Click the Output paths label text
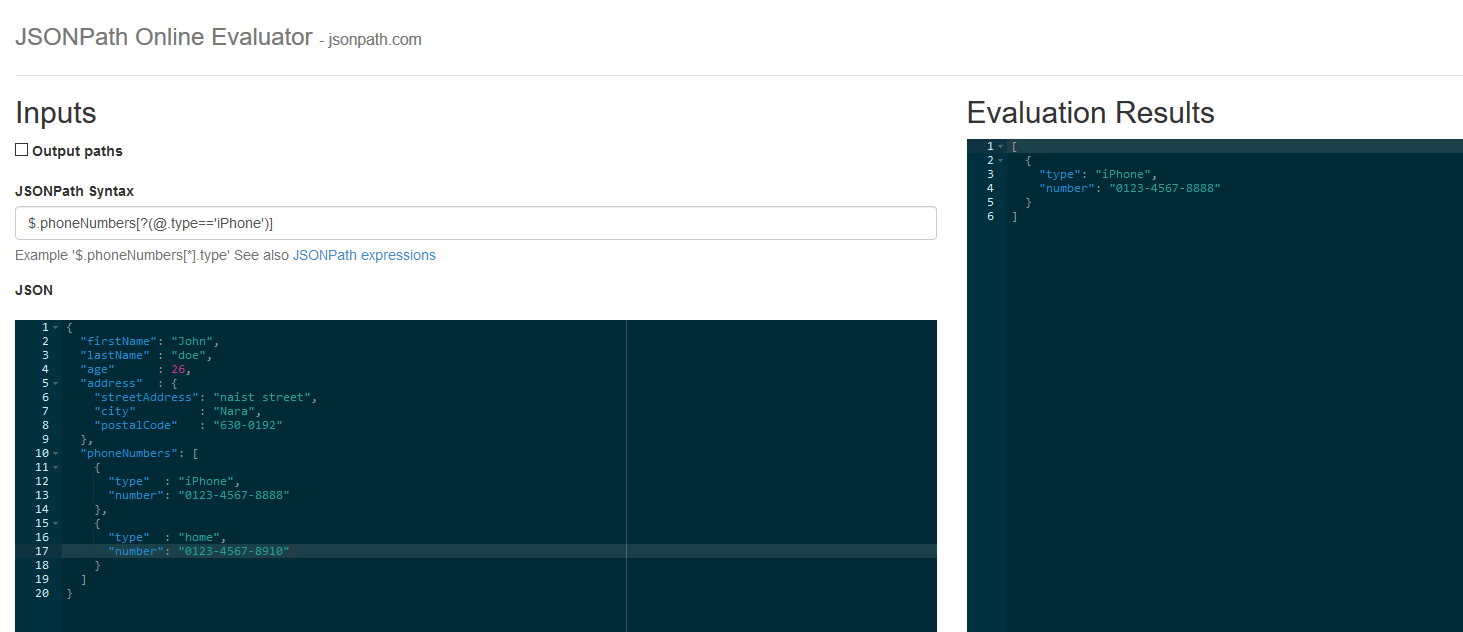The image size is (1463, 632). (77, 151)
